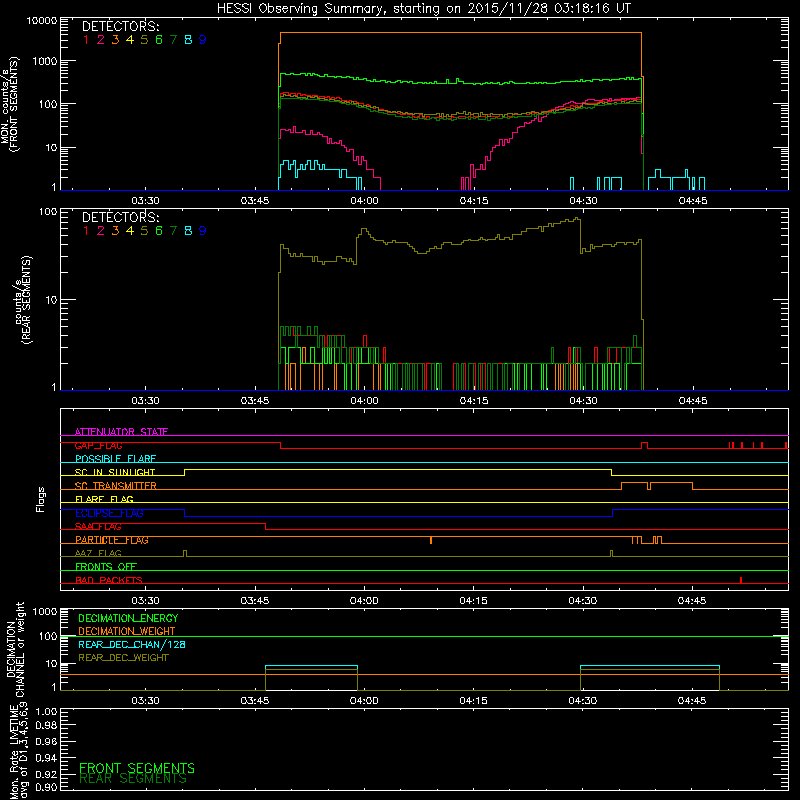The width and height of the screenshot is (800, 800).
Task: Select detector 6 legend number in front segments plot
Action: coord(159,40)
